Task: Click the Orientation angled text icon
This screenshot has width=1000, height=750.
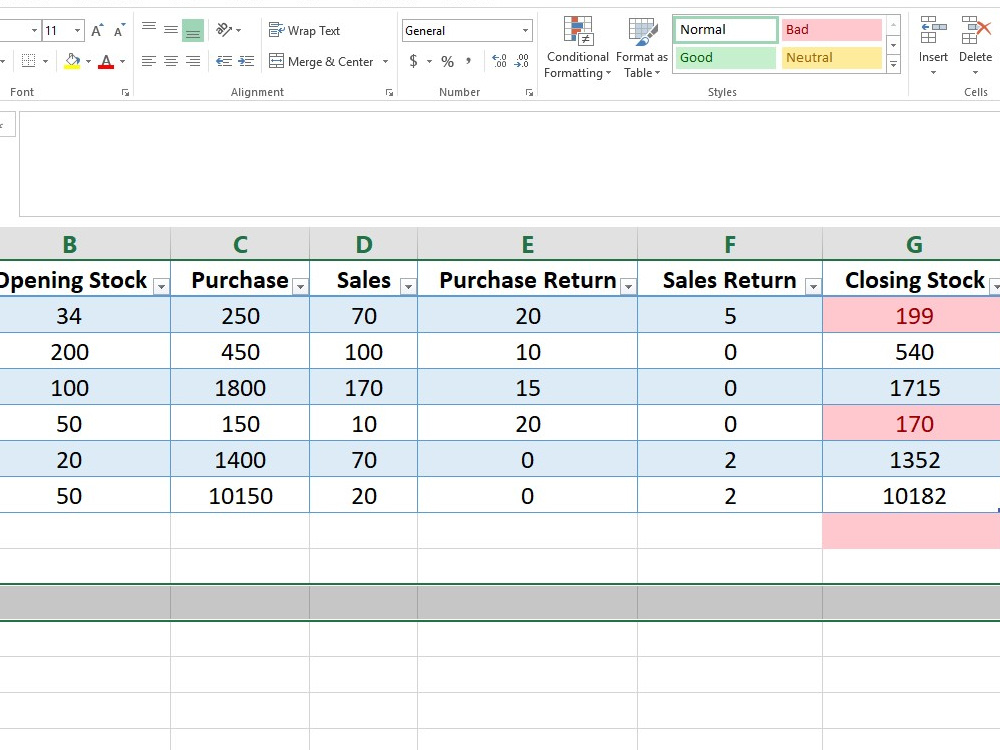Action: pos(224,30)
